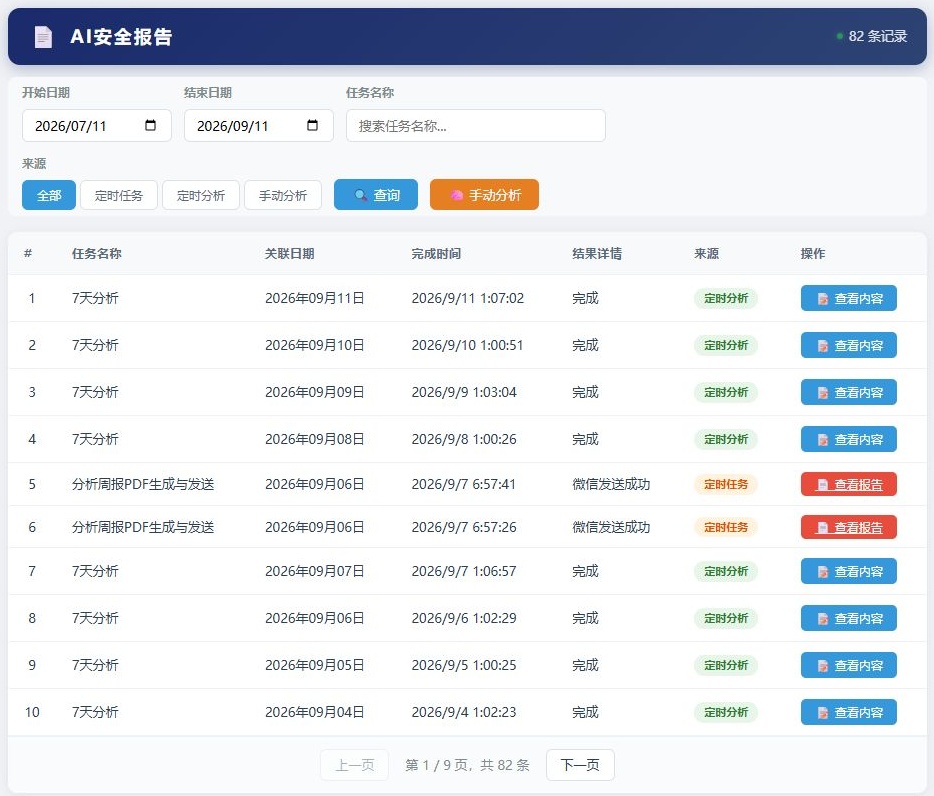View content for row 1 dated 2026/9/11
Screen dimensions: 934x796
pos(848,298)
